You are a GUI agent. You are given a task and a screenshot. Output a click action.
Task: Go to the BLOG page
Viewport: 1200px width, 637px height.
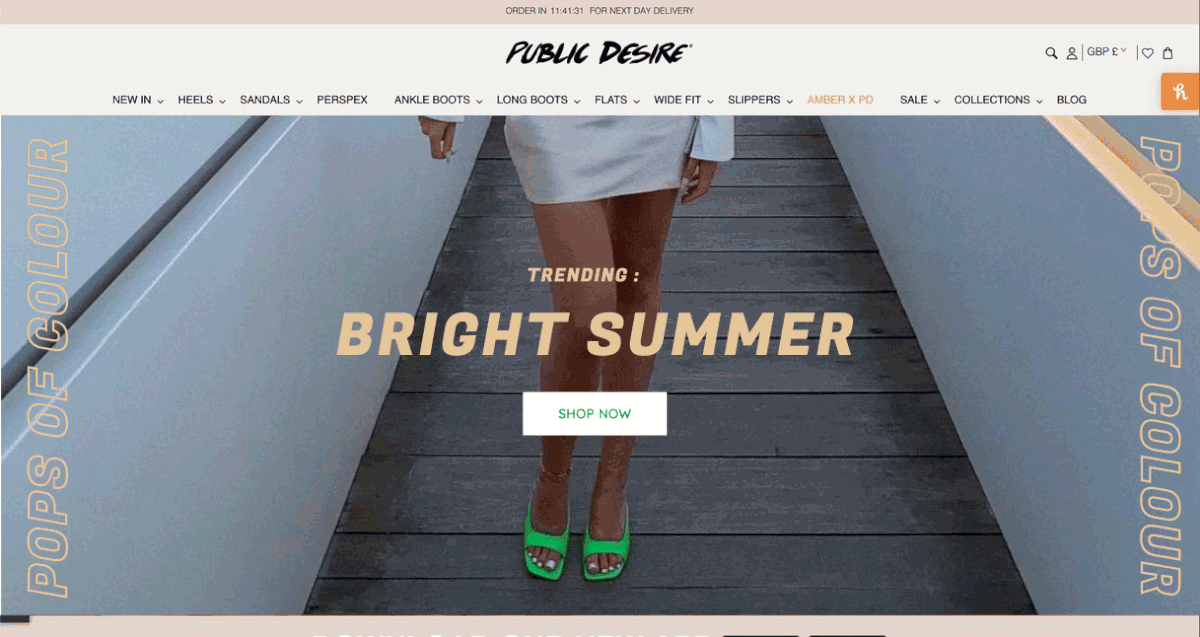1071,100
